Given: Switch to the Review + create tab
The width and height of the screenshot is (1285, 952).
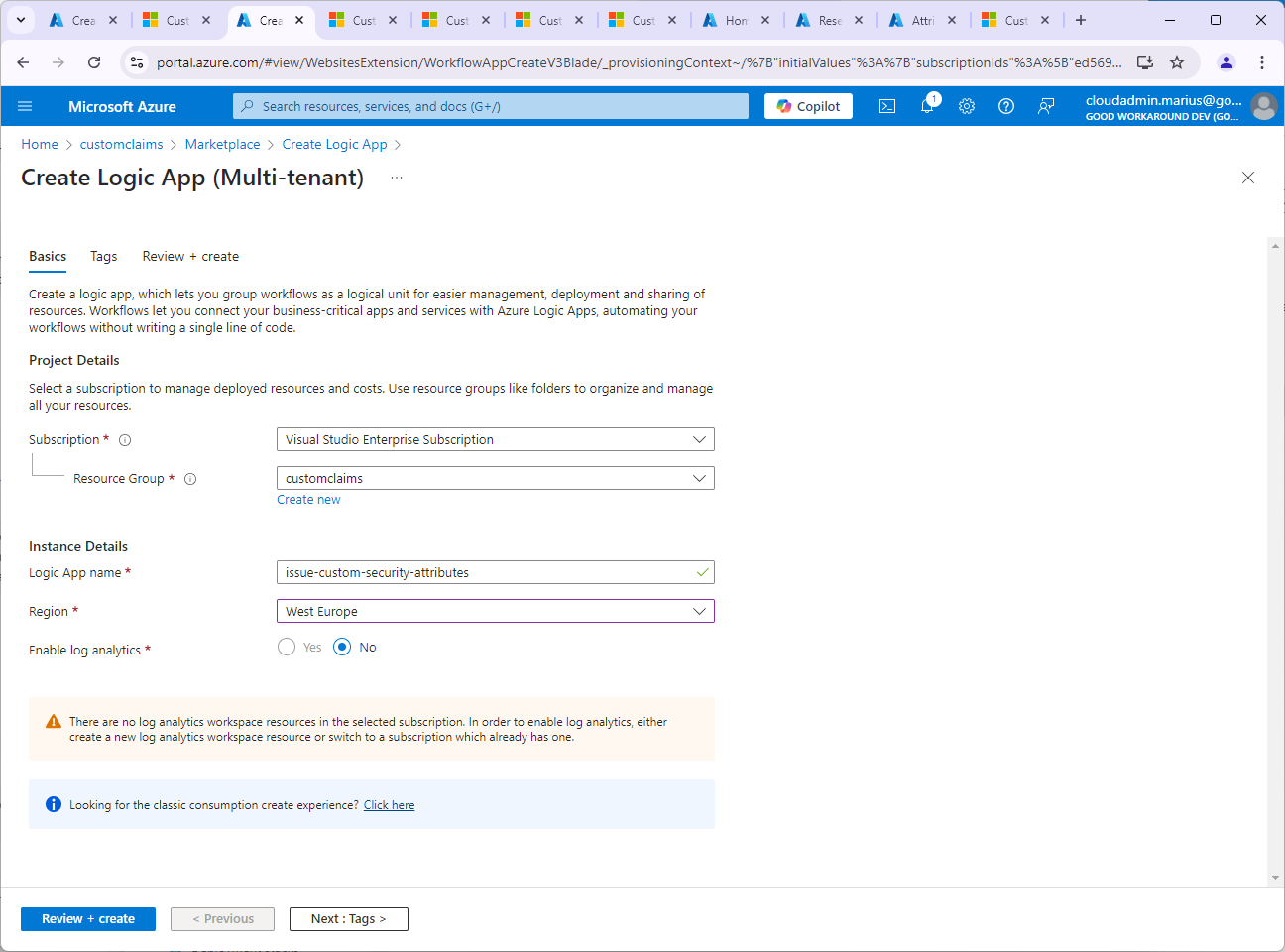Looking at the screenshot, I should tap(190, 256).
